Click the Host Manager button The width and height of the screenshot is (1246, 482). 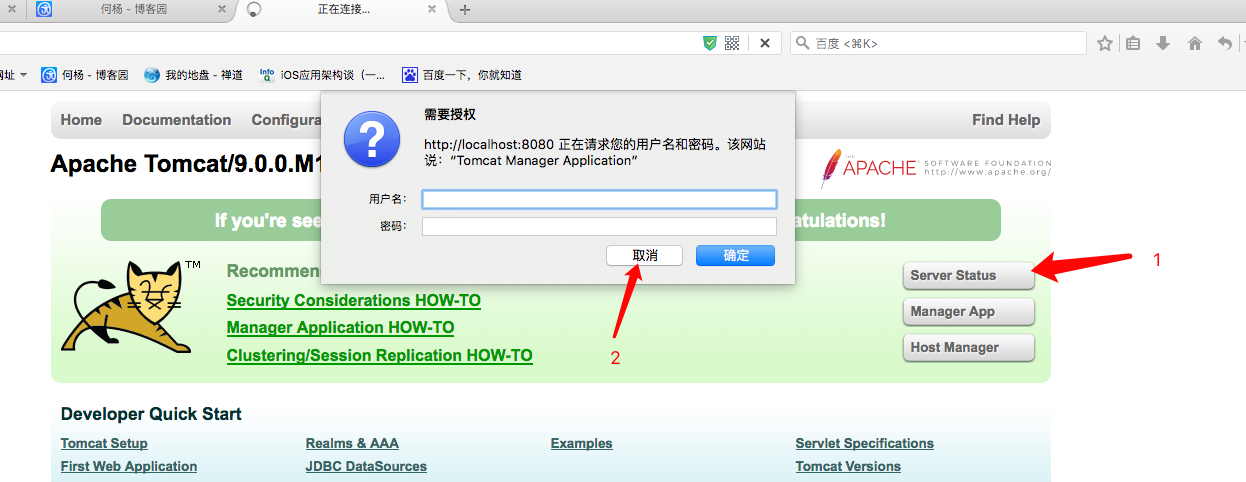pyautogui.click(x=968, y=347)
